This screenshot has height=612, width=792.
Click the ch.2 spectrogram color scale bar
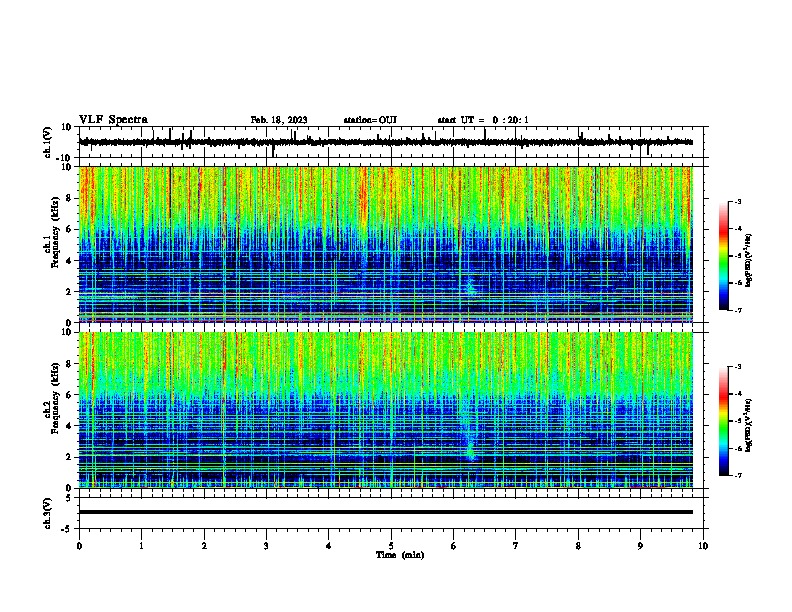723,421
